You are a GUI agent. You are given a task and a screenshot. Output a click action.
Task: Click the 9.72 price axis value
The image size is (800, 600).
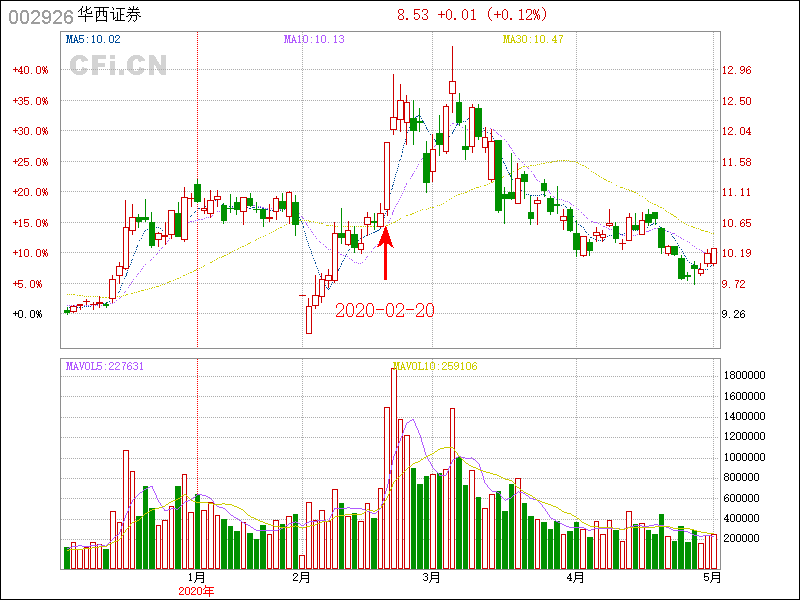click(x=734, y=284)
